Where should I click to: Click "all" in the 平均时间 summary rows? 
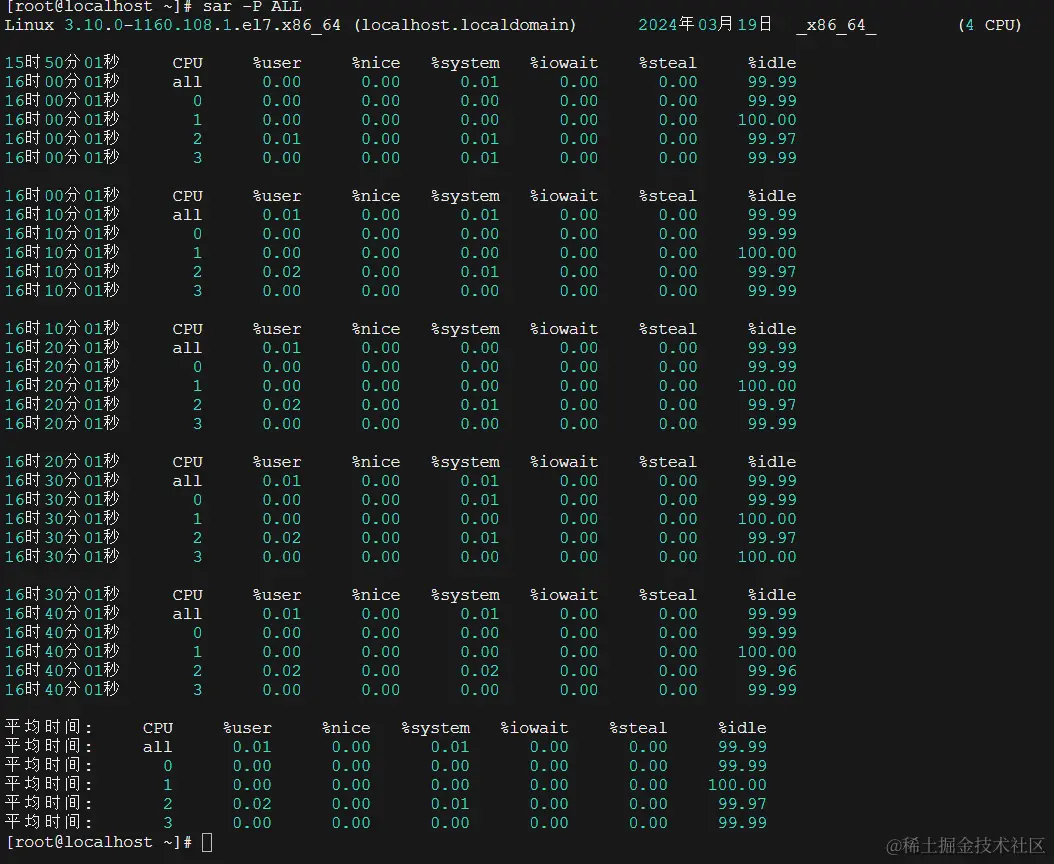pos(157,747)
